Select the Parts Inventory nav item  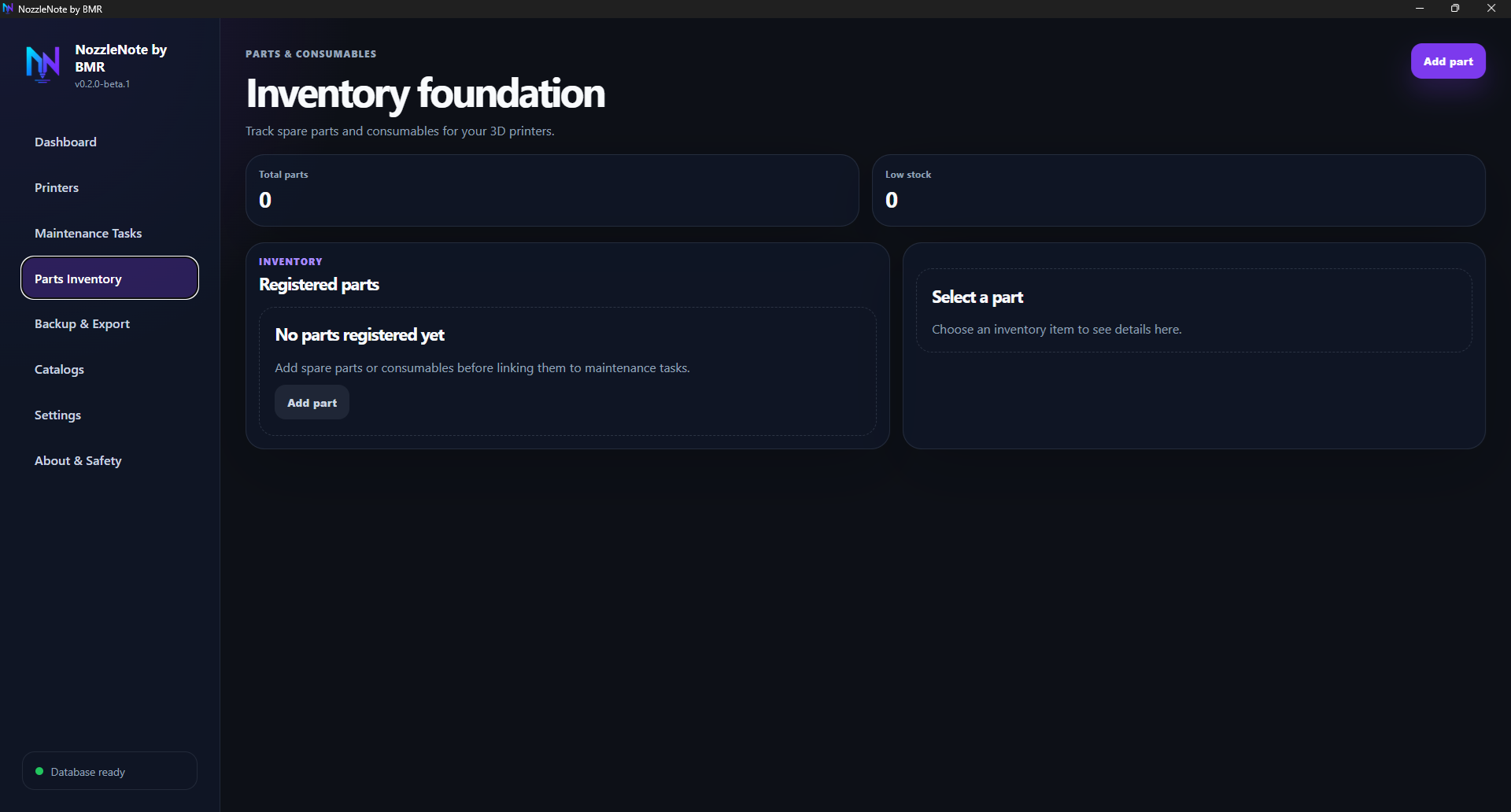click(109, 278)
